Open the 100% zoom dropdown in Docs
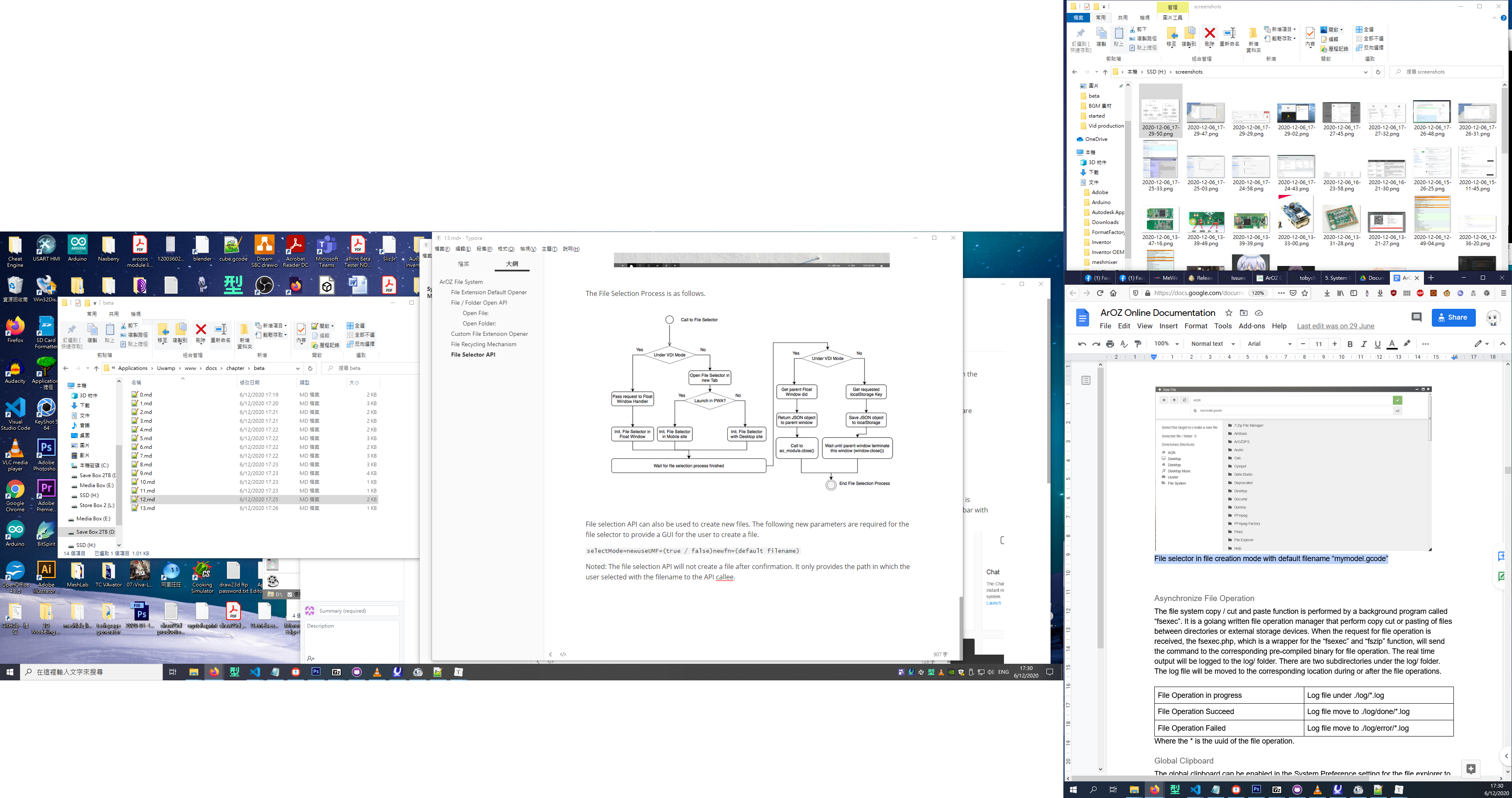The height and width of the screenshot is (798, 1512). click(x=1166, y=344)
